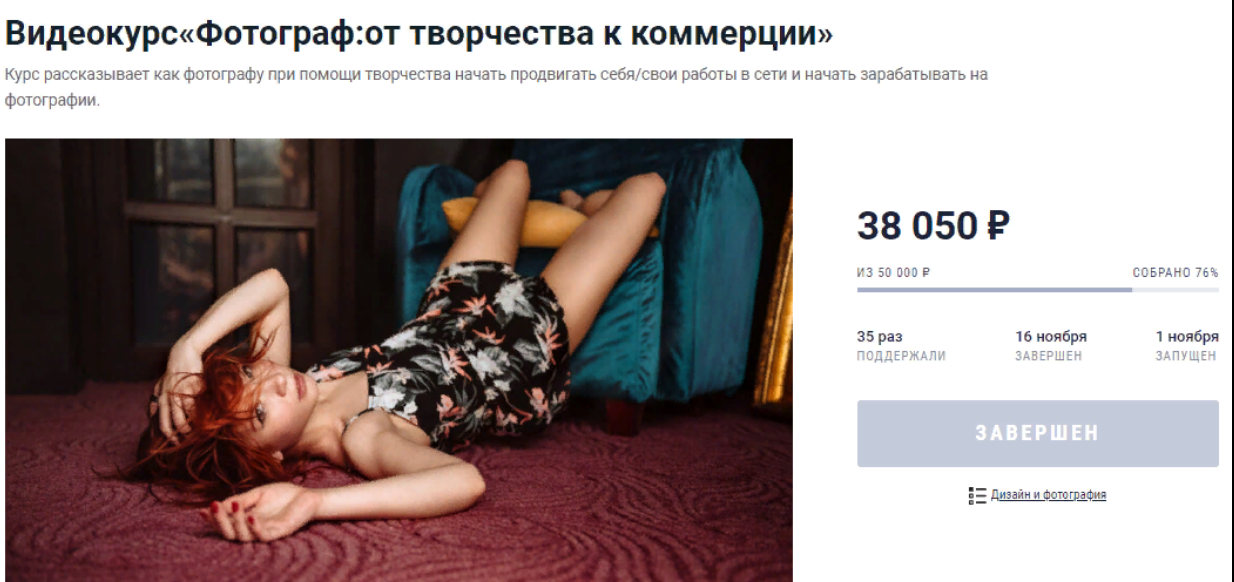Click the word фотографии ending the description

(52, 100)
